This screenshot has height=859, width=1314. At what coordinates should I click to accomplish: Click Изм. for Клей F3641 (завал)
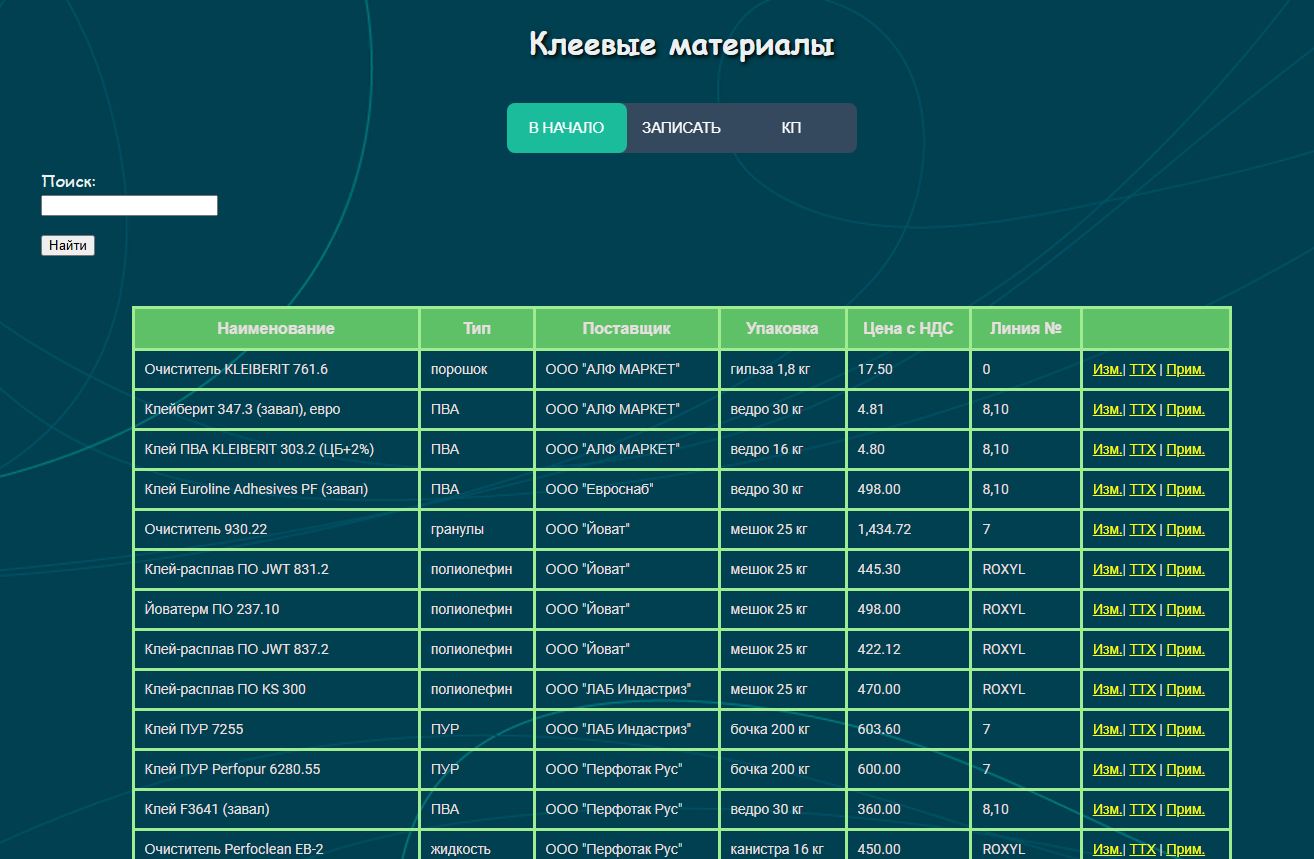pos(1107,809)
